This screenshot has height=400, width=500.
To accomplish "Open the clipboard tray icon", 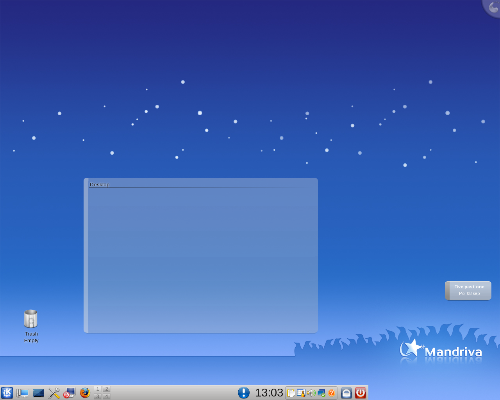I will pos(291,393).
